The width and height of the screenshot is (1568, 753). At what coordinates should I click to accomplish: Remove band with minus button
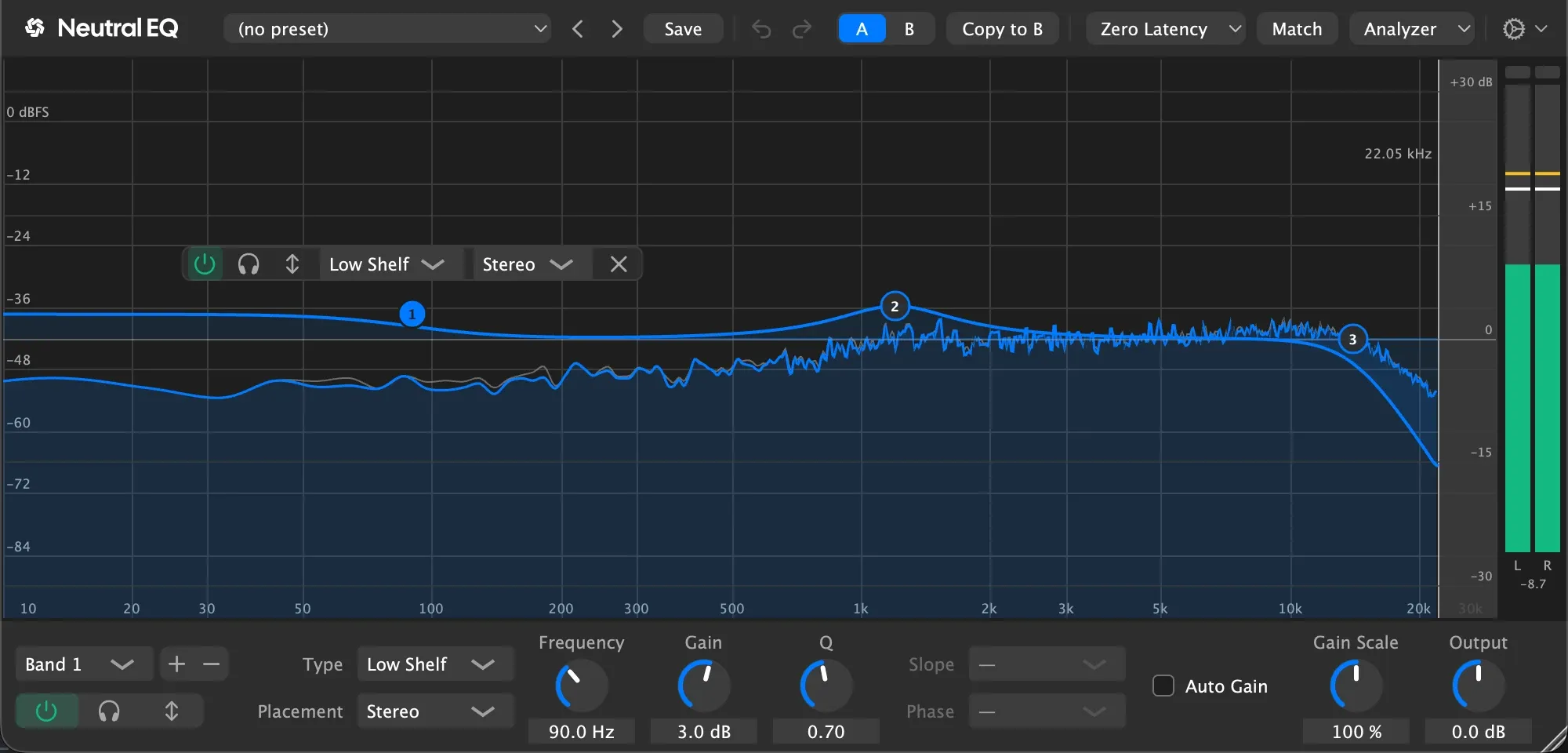click(x=211, y=664)
